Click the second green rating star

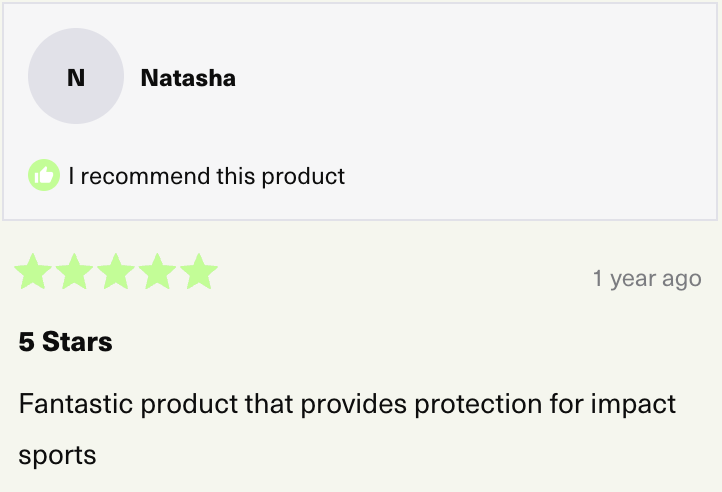pyautogui.click(x=75, y=272)
